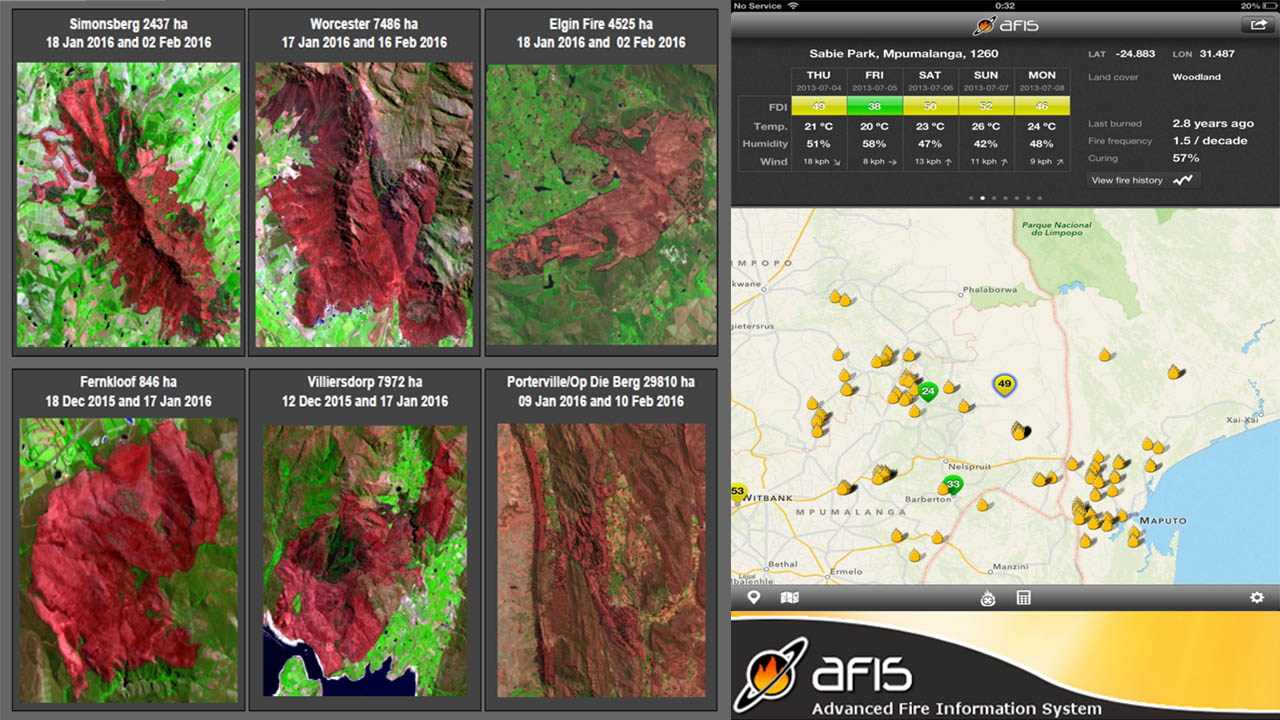The width and height of the screenshot is (1280, 720).
Task: Click the fire report icon in bottom toolbar
Action: (x=988, y=598)
